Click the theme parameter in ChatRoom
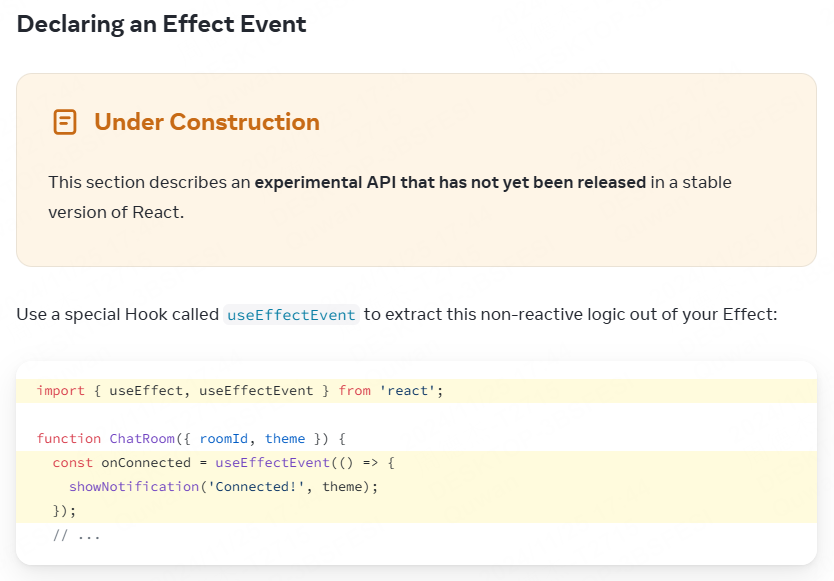This screenshot has height=581, width=834. (x=285, y=439)
